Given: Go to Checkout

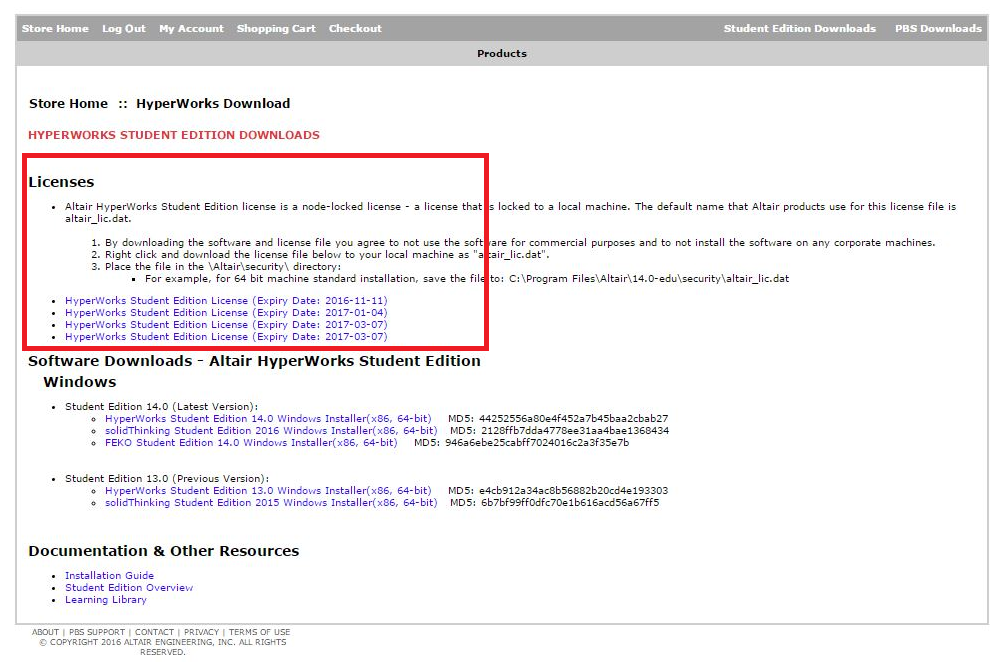Looking at the screenshot, I should pos(355,29).
